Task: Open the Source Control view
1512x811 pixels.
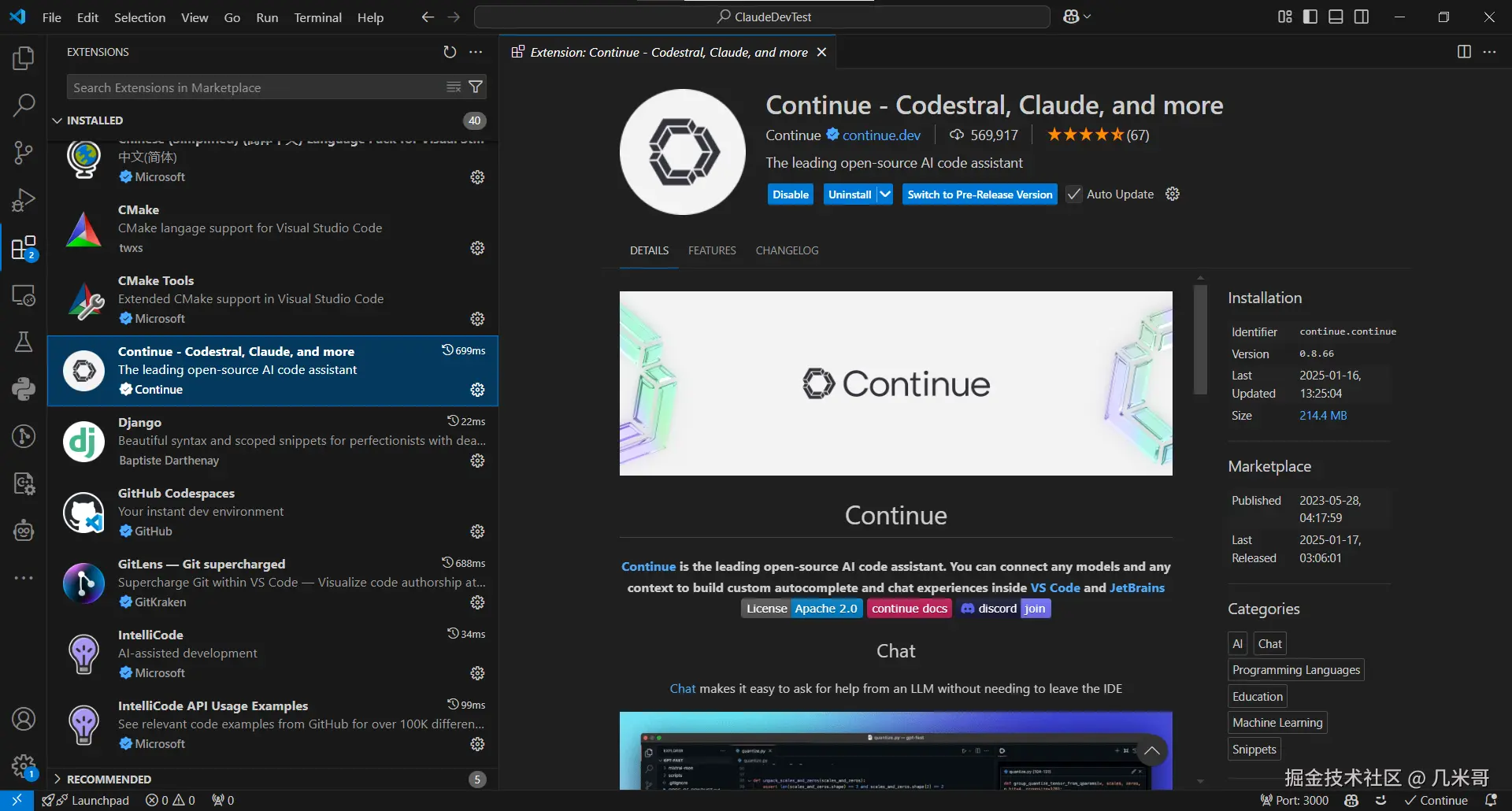Action: (x=23, y=152)
